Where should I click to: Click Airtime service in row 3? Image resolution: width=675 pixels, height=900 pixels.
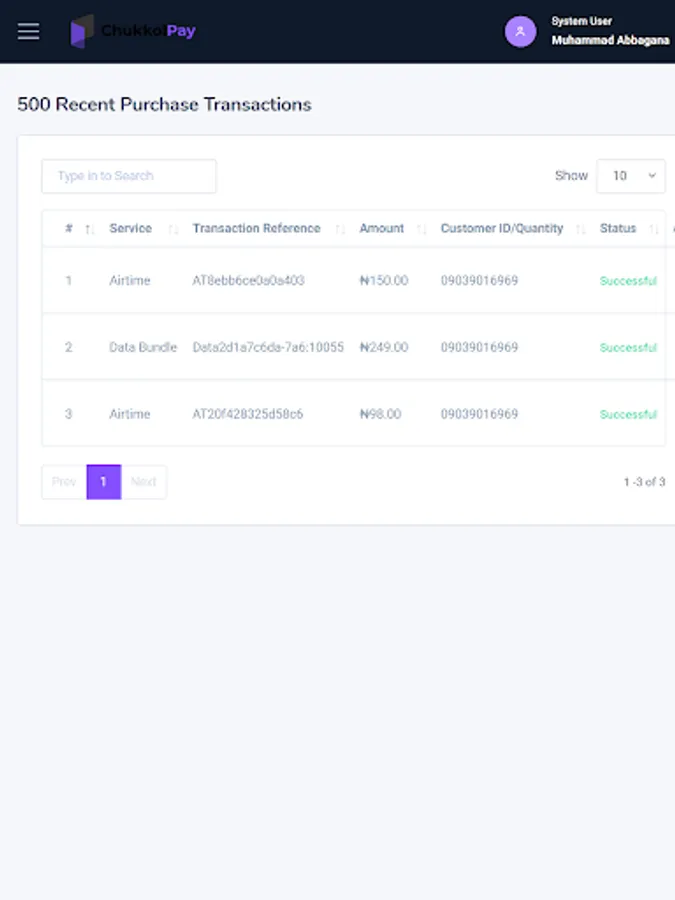click(x=130, y=414)
